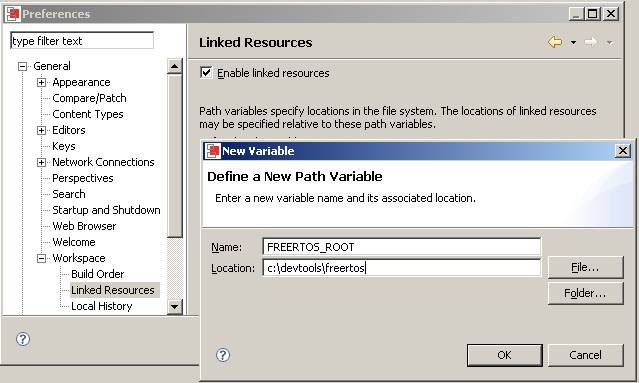The width and height of the screenshot is (639, 383).
Task: Click the Preferences window title icon
Action: (x=13, y=14)
